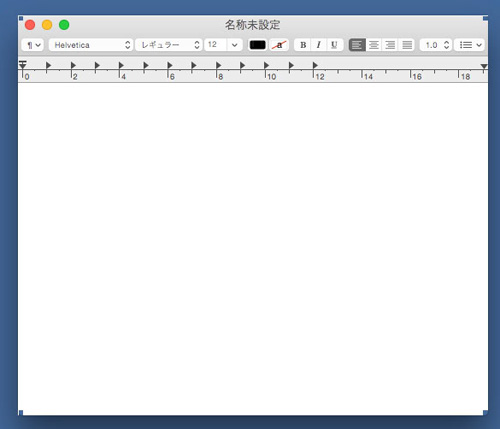This screenshot has width=500, height=429.
Task: Align text left
Action: click(357, 45)
